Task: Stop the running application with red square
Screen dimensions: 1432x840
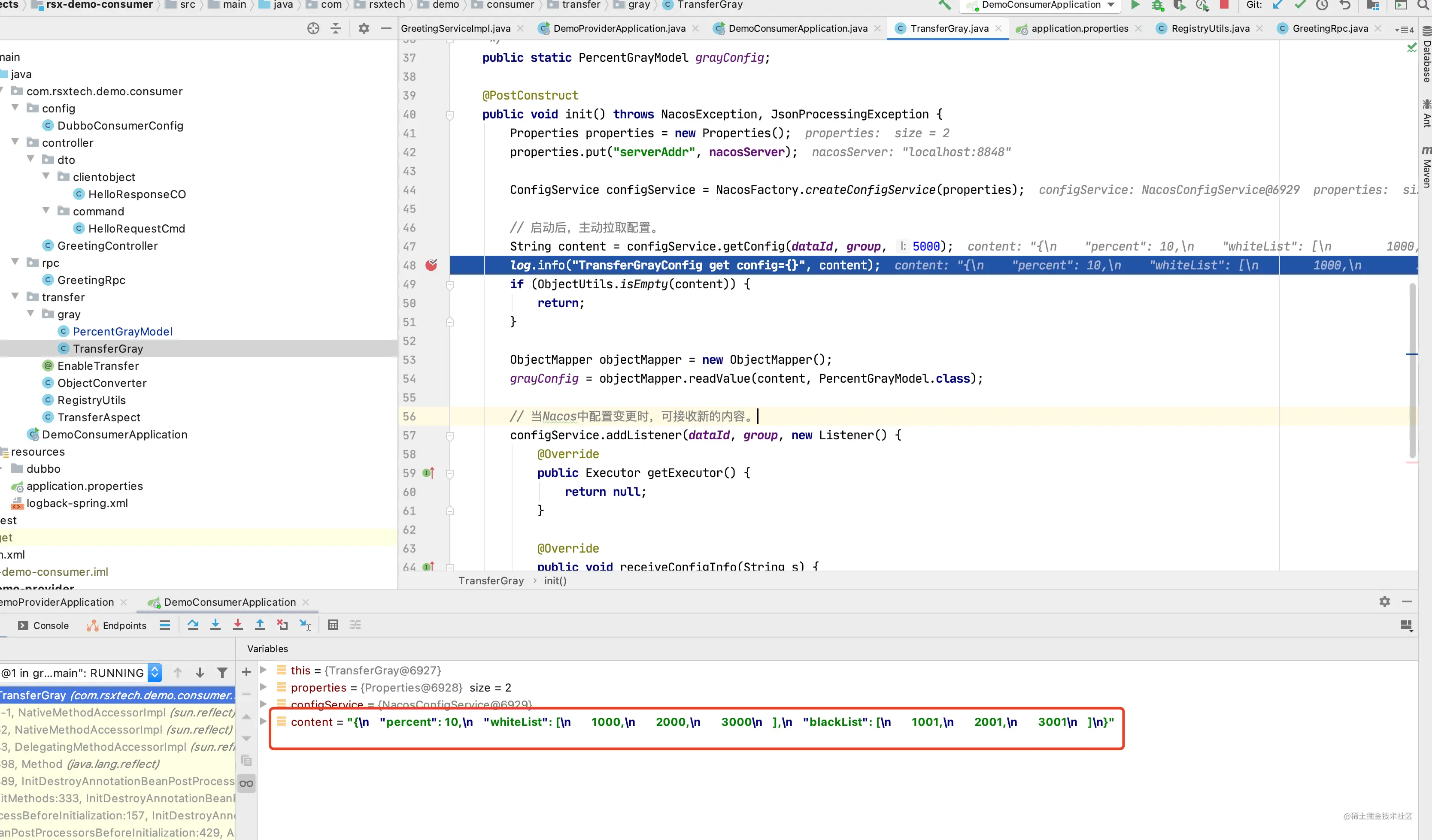Action: tap(1224, 5)
